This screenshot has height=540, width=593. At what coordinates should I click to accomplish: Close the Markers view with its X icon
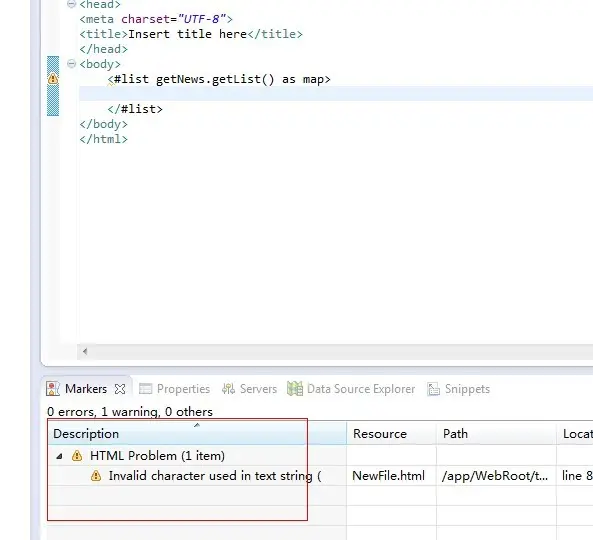(120, 389)
